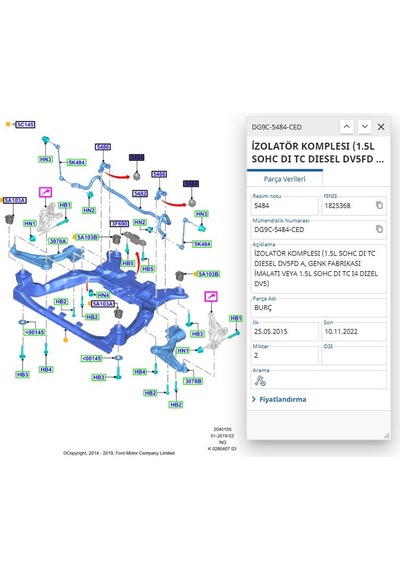Open the magenta arrow link above the left knuckle

coord(45,192)
